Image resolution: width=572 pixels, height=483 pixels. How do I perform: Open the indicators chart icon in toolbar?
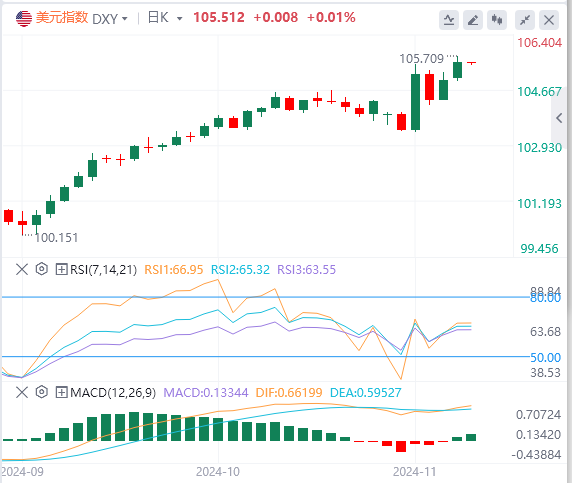click(449, 20)
